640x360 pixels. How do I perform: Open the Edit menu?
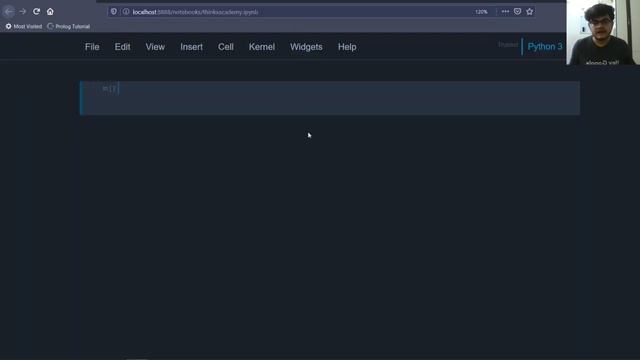122,47
